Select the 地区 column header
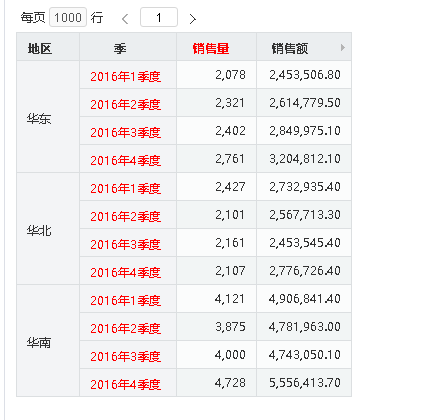Viewport: 430px width, 420px height. tap(40, 49)
